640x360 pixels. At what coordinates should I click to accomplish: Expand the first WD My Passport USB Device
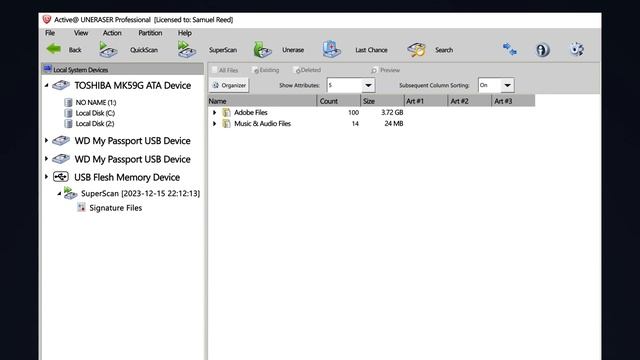click(x=46, y=140)
